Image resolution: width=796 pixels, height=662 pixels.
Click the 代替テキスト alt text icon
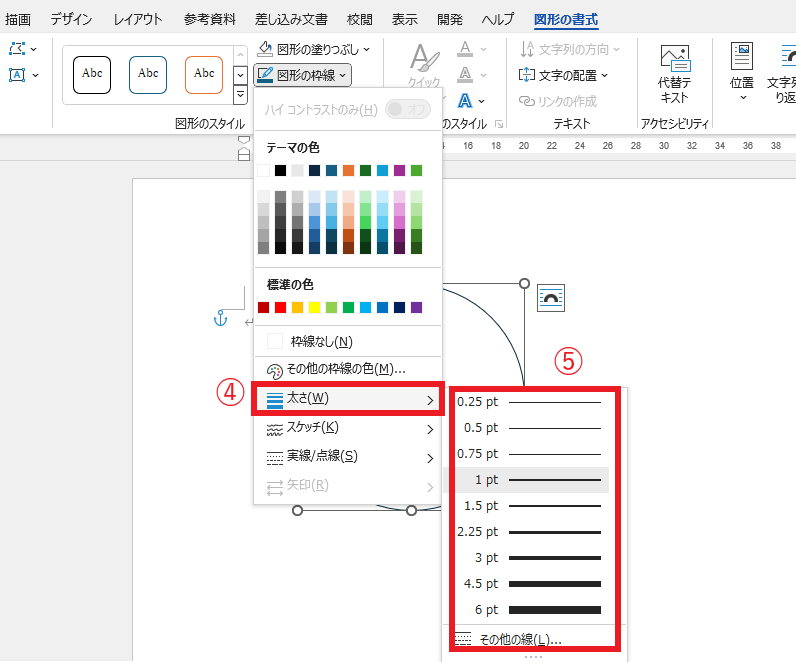[675, 58]
